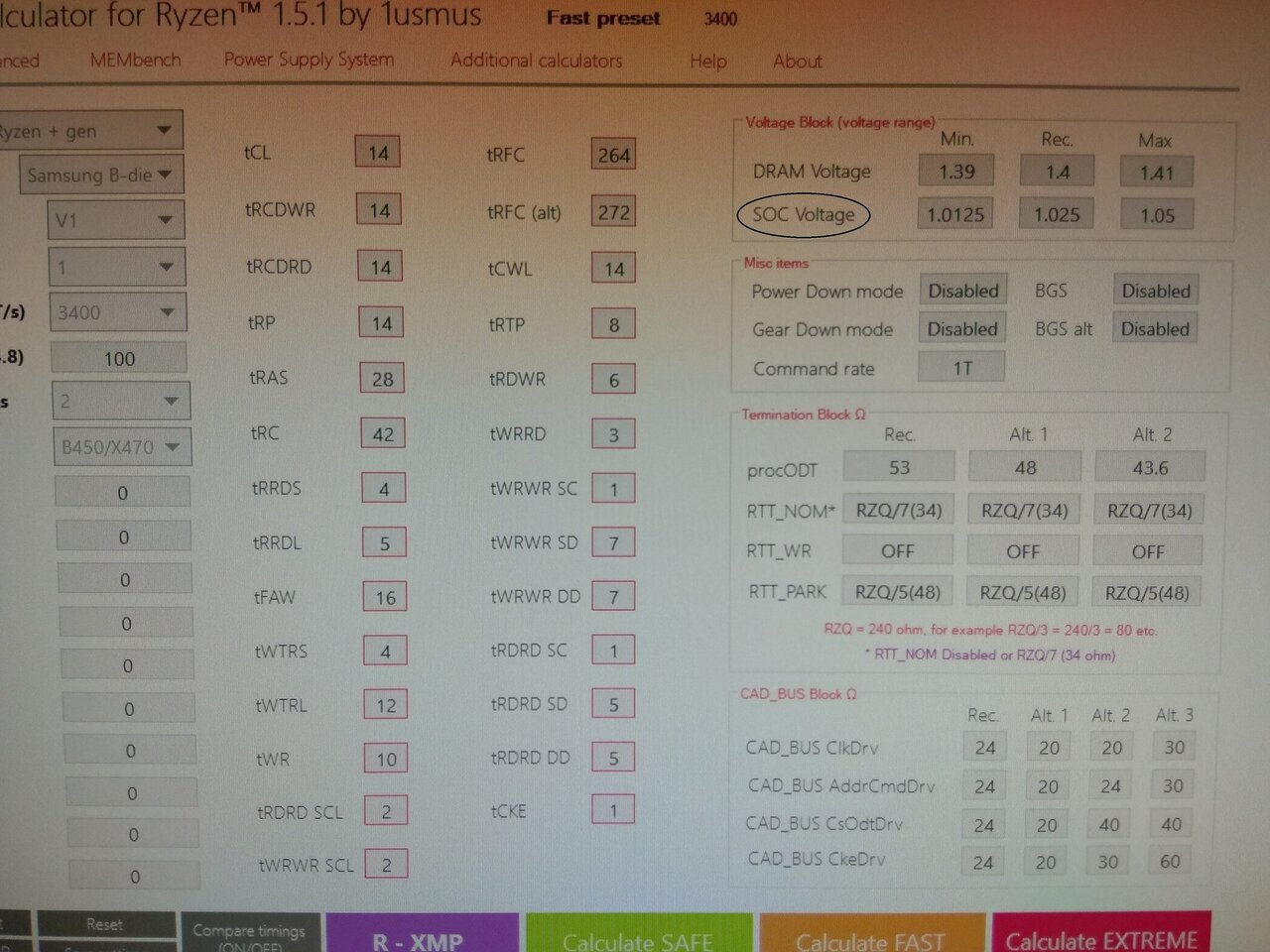Image resolution: width=1270 pixels, height=952 pixels.
Task: Select the tRC value 42 field
Action: 383,434
